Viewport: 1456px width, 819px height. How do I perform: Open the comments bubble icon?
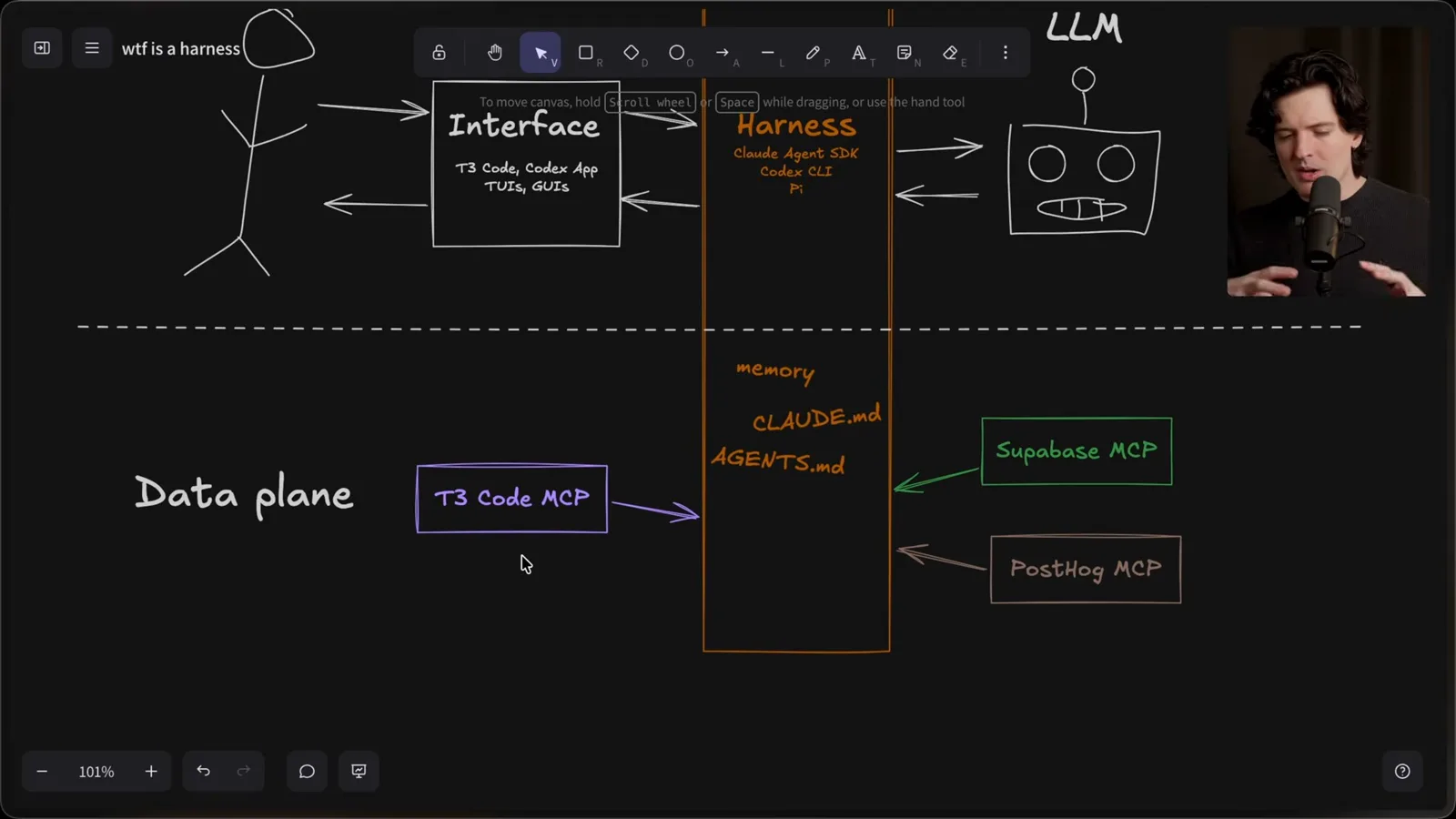pos(307,772)
